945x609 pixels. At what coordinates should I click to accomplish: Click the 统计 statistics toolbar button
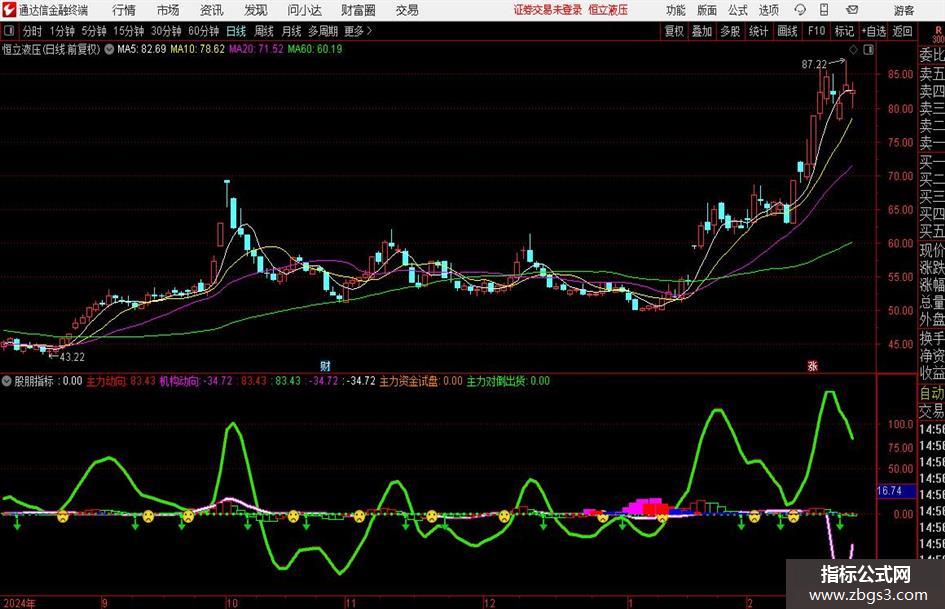tap(759, 31)
